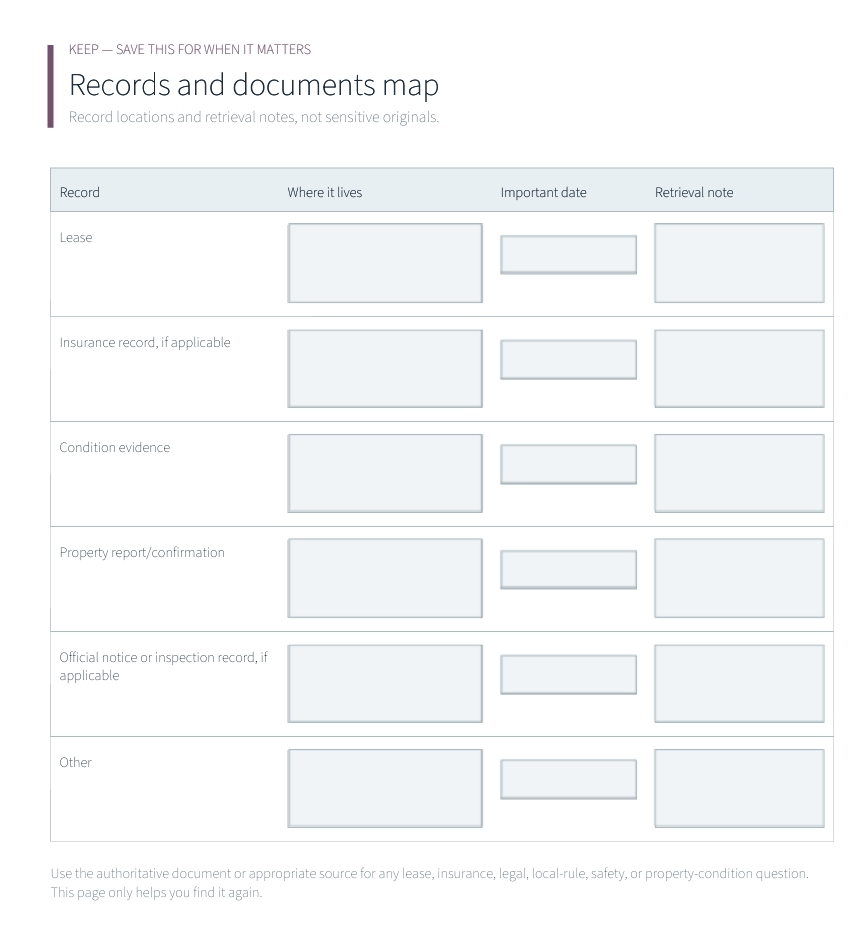Click the Lease 'Retrieval note' field
This screenshot has height=927, width=865.
[x=739, y=263]
